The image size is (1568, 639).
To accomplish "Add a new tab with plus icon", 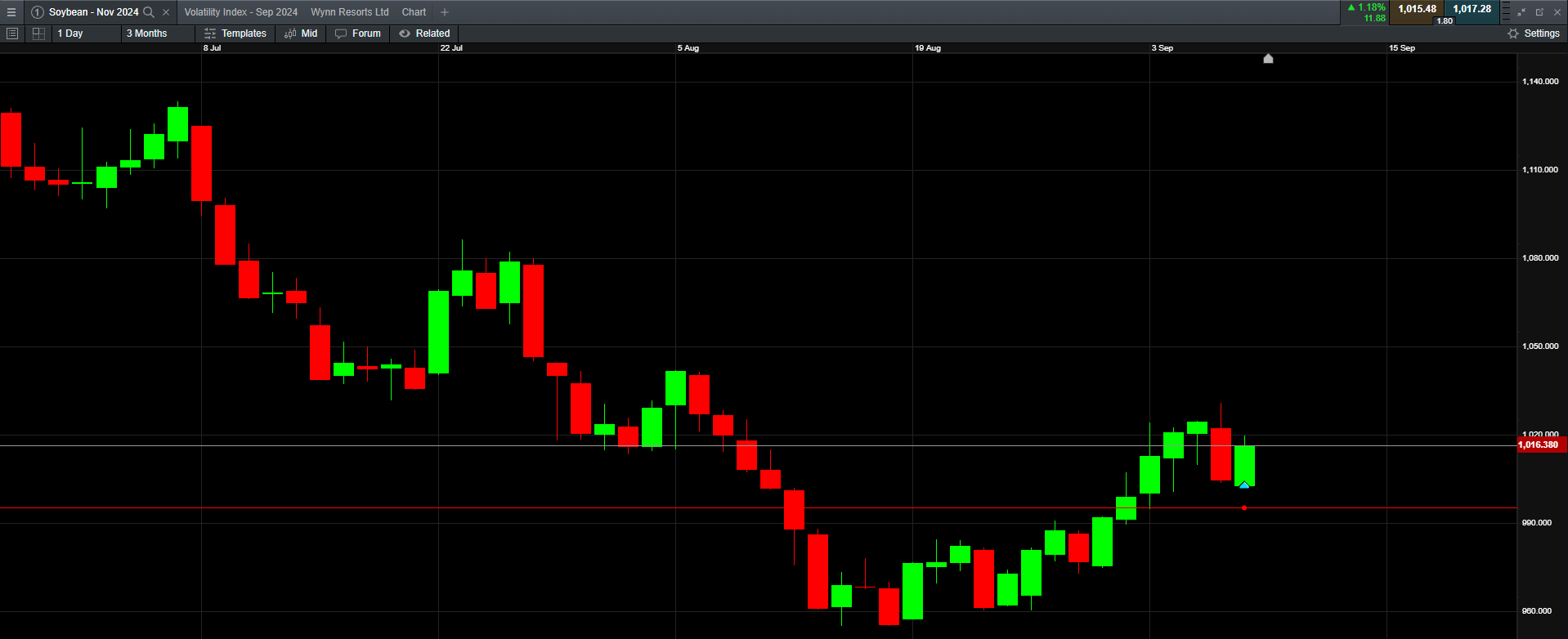I will click(x=445, y=12).
